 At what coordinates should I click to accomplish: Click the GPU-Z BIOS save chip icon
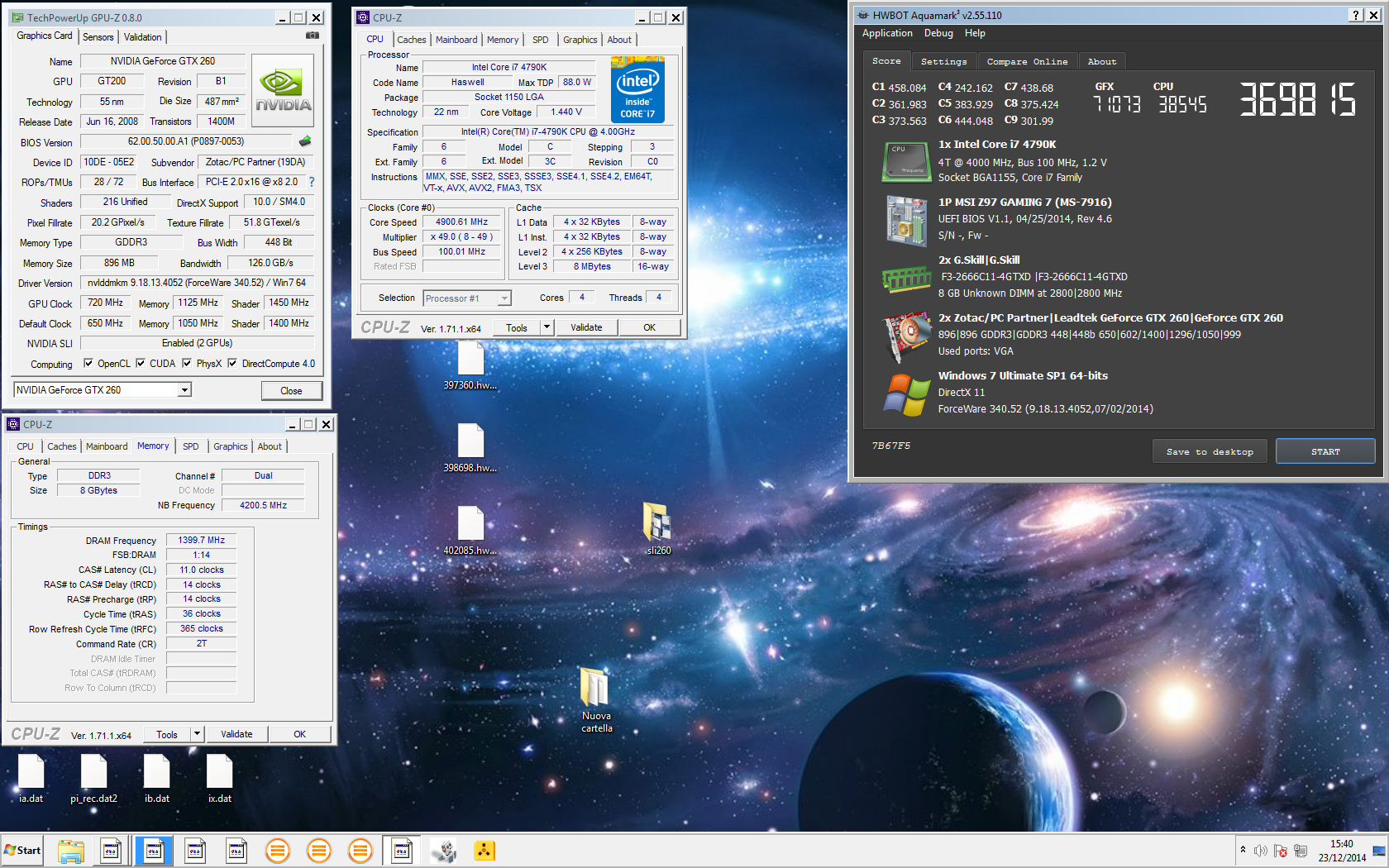tap(305, 141)
